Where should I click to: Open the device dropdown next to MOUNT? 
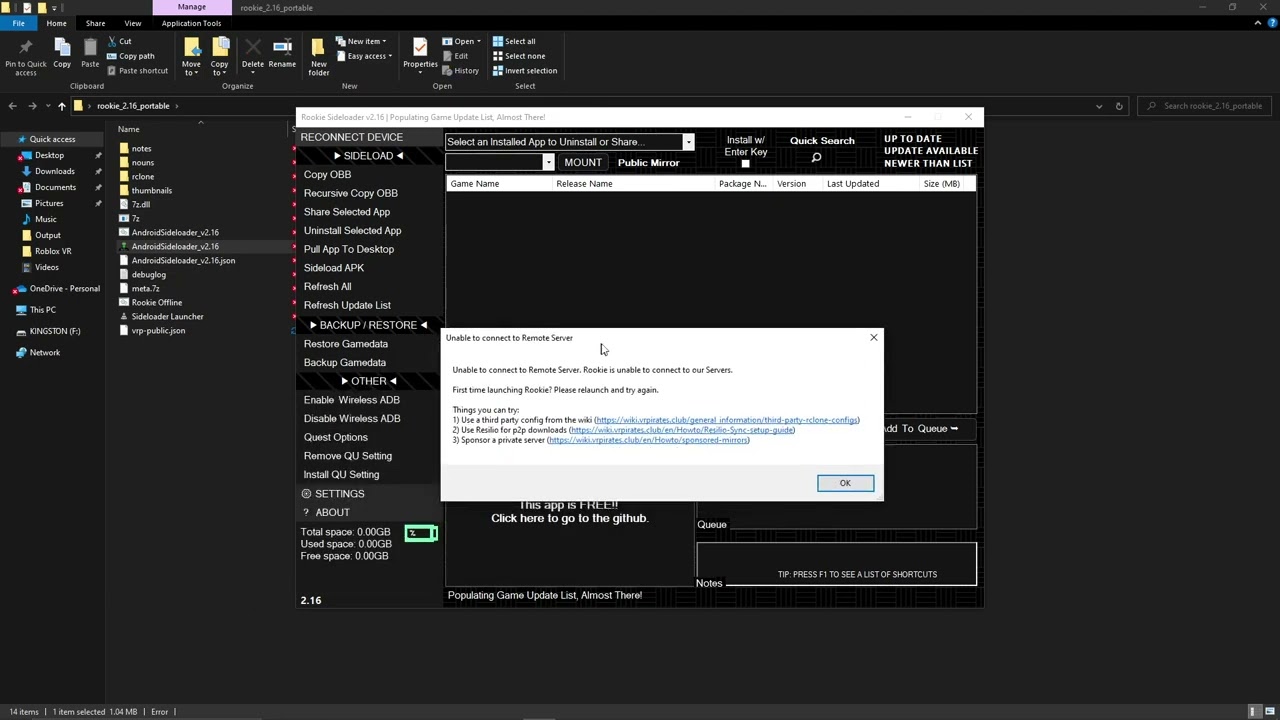548,163
